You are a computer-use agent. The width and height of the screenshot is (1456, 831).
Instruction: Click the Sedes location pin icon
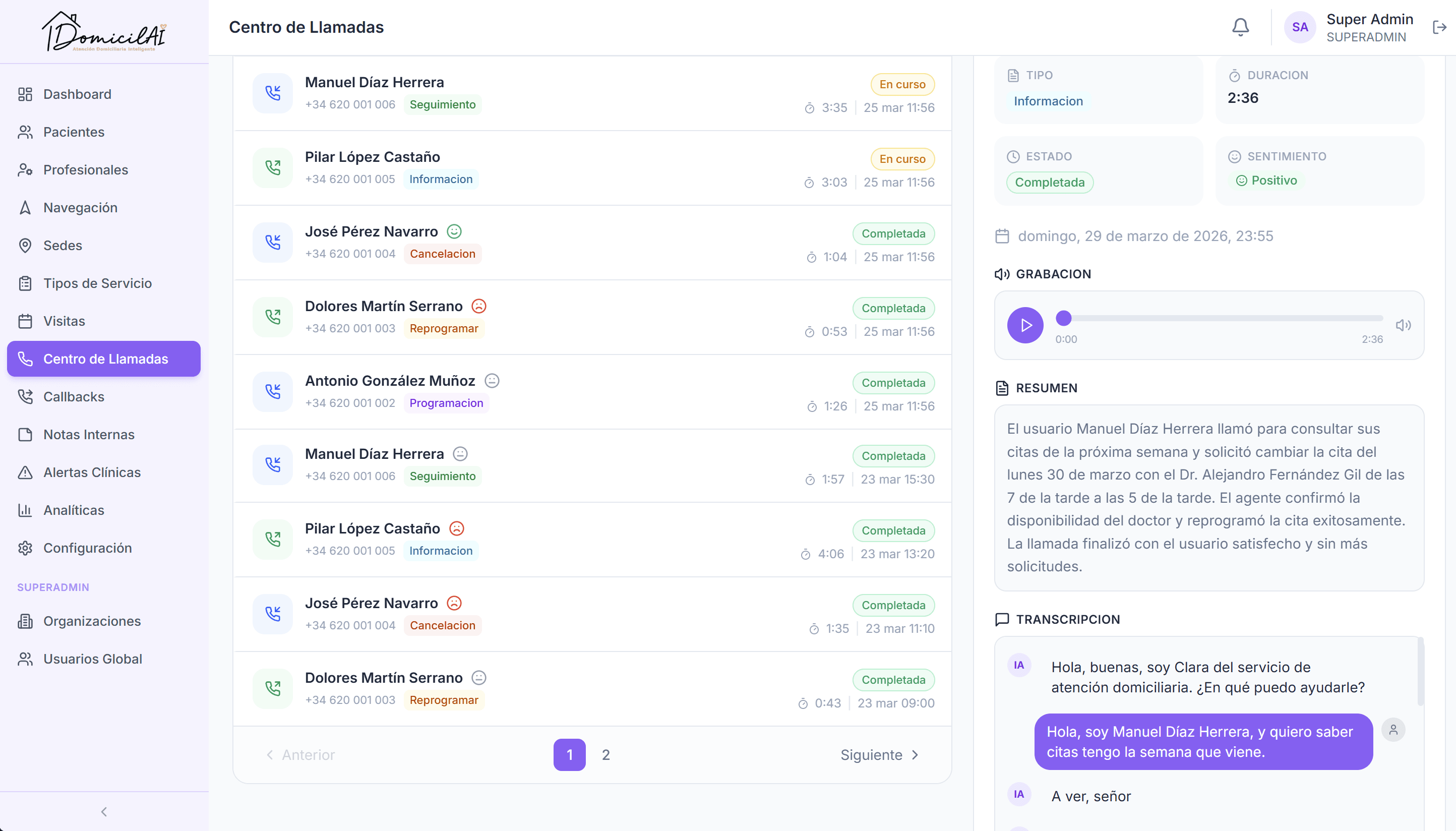(25, 246)
